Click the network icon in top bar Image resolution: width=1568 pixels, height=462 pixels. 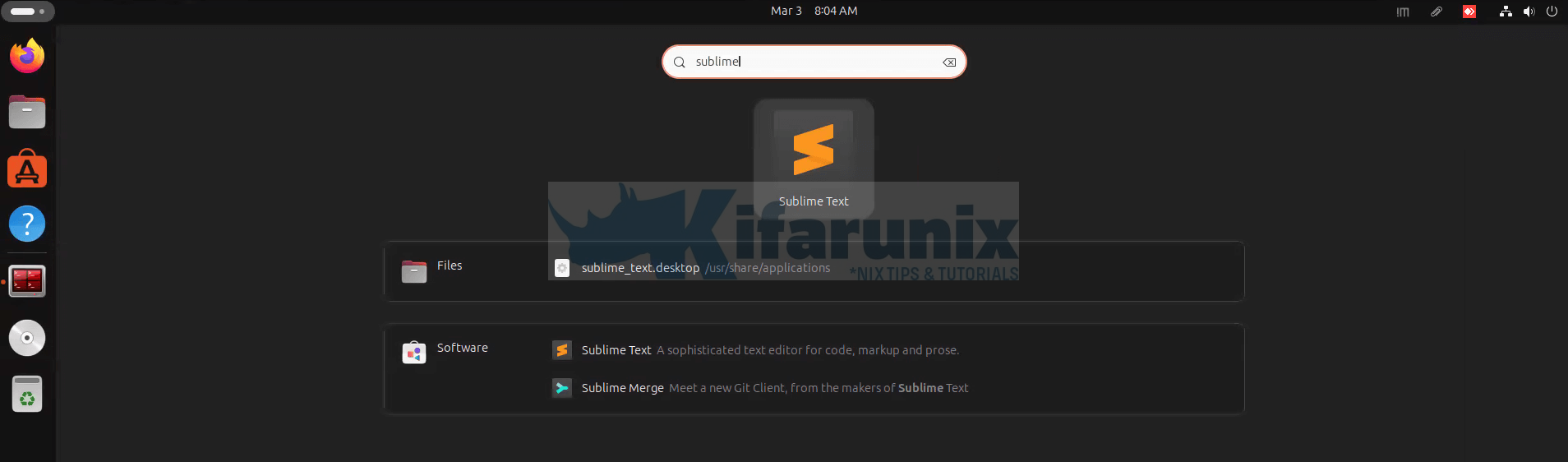coord(1506,12)
